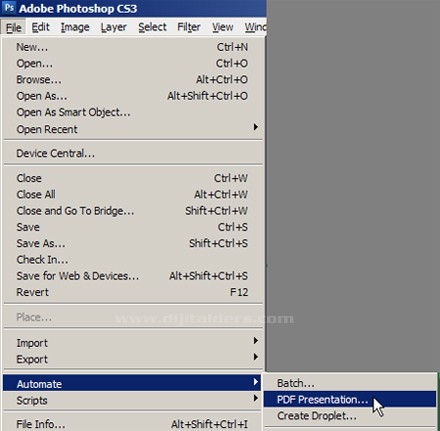Open the Edit menu

pos(40,27)
